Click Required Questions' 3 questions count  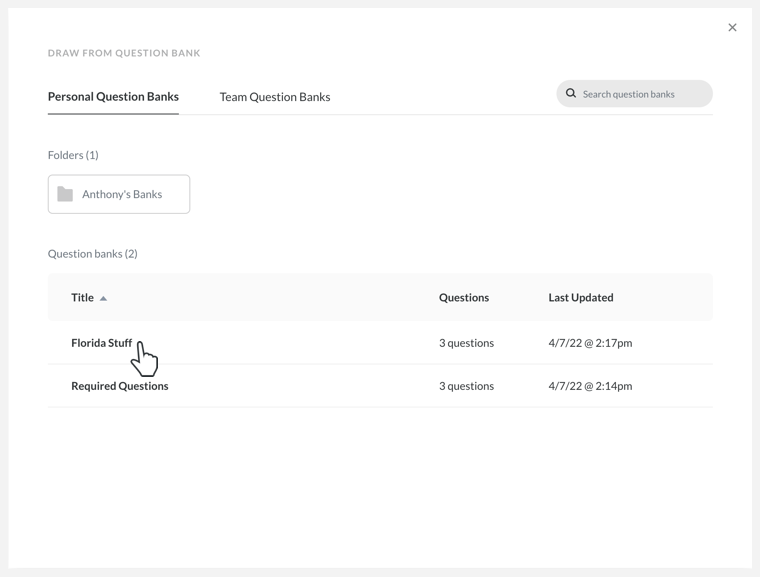[x=466, y=386]
